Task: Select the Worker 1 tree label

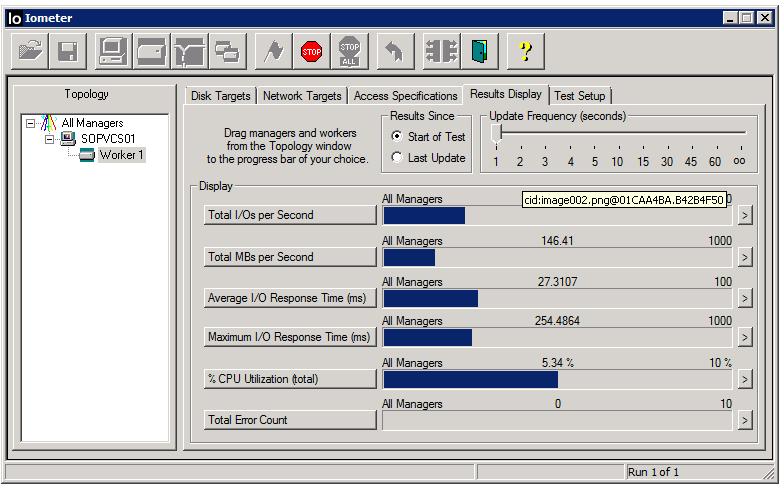Action: pyautogui.click(x=122, y=155)
